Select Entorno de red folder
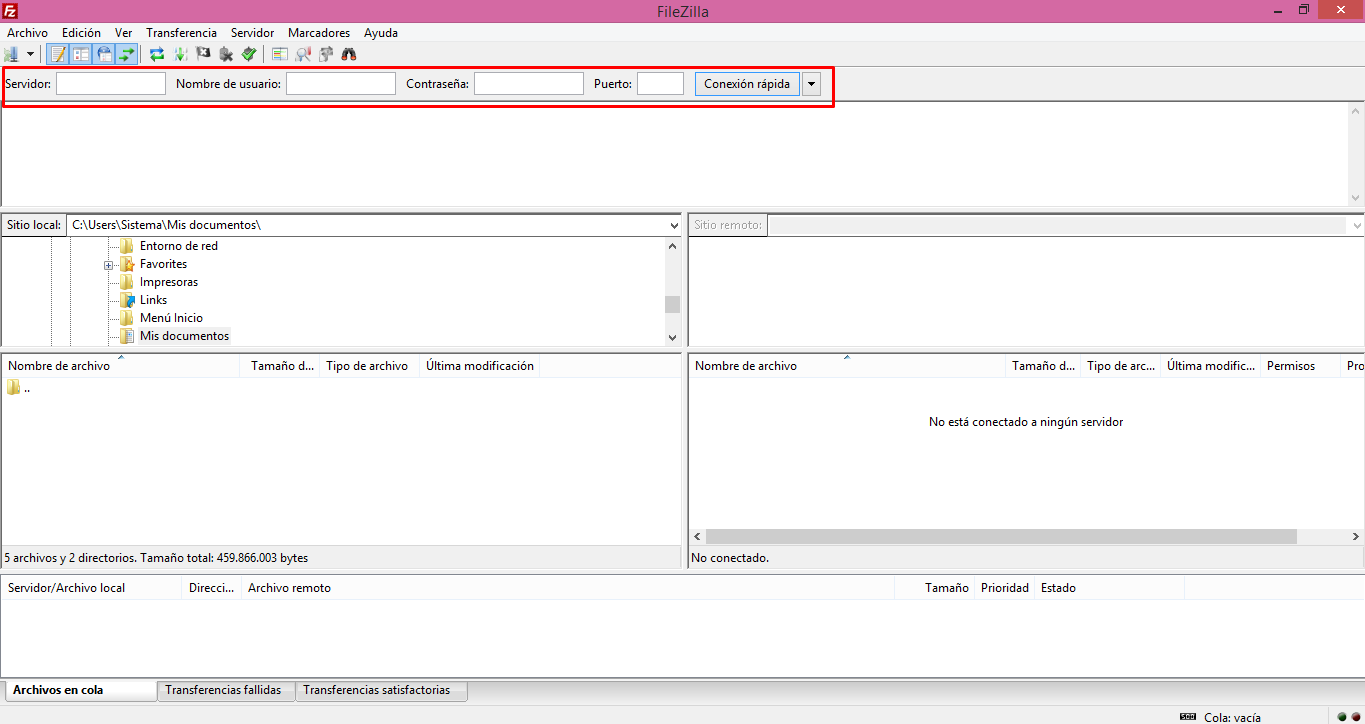The image size is (1365, 724). click(x=179, y=246)
